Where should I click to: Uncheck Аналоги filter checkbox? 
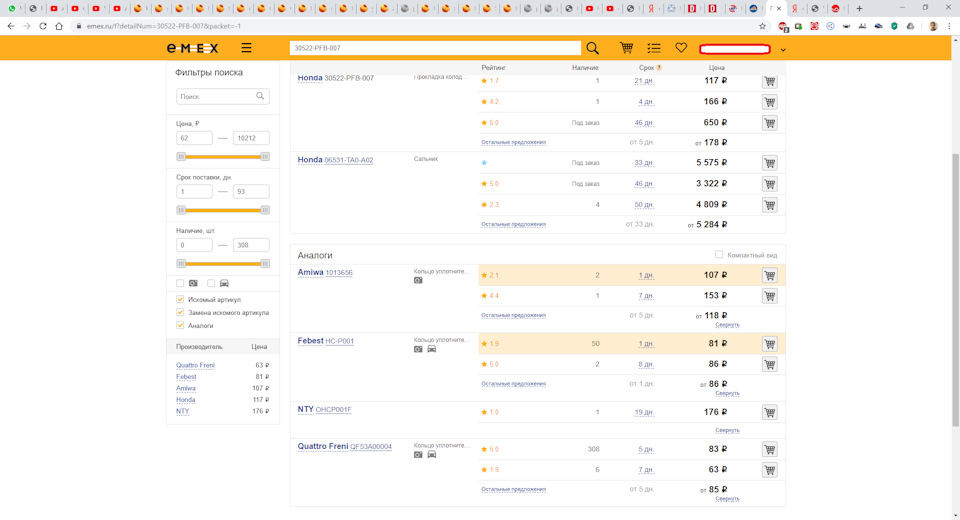click(x=180, y=325)
